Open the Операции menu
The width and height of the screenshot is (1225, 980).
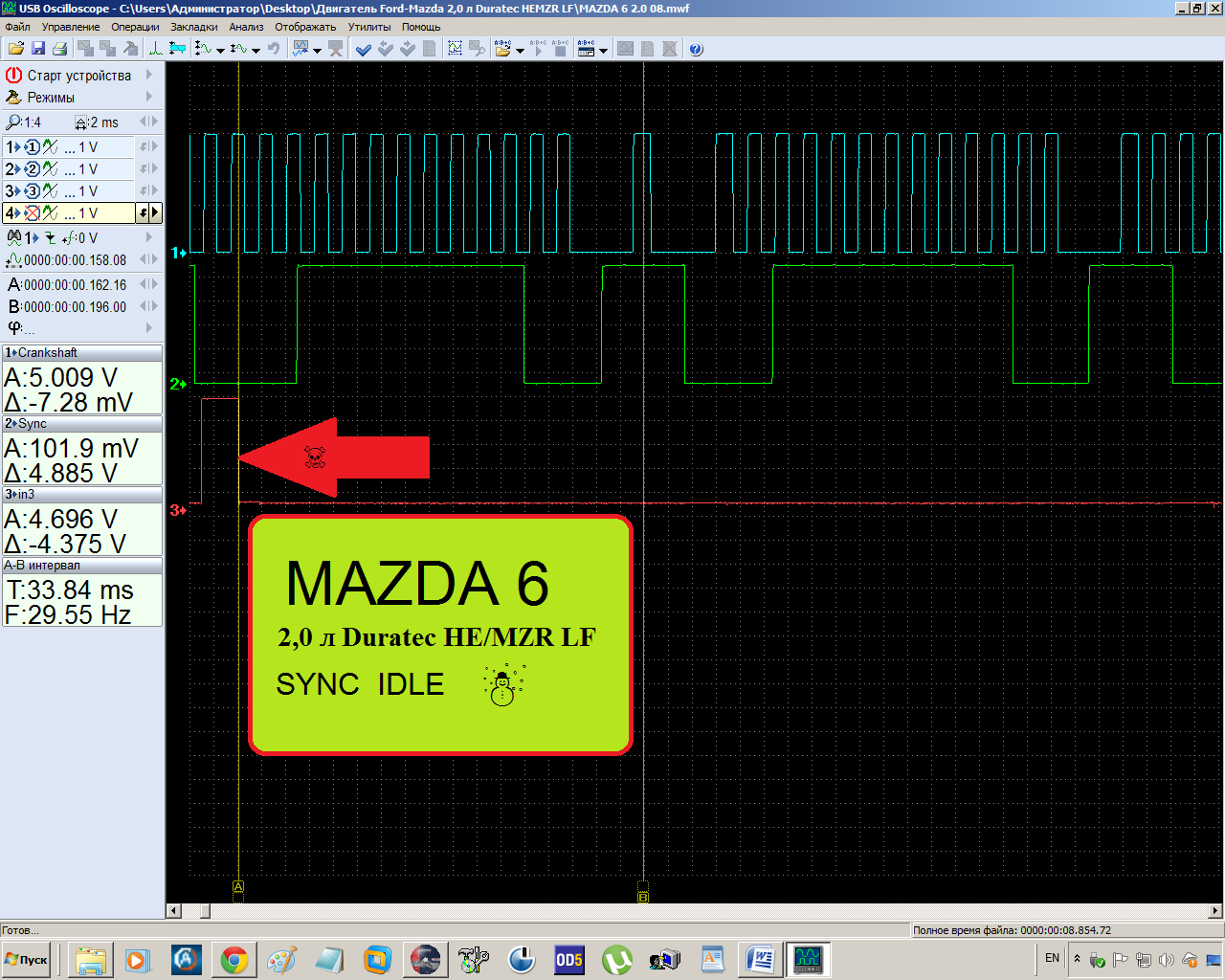click(135, 27)
